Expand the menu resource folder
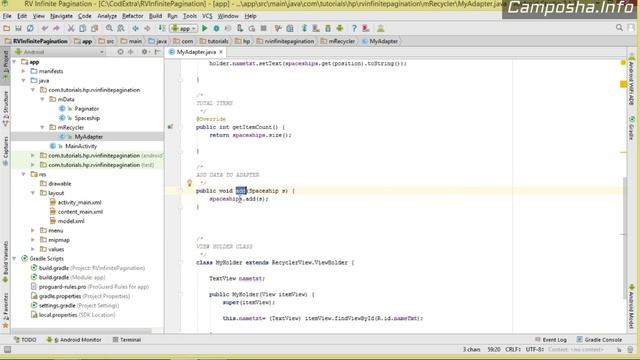640x360 pixels. pos(33,231)
